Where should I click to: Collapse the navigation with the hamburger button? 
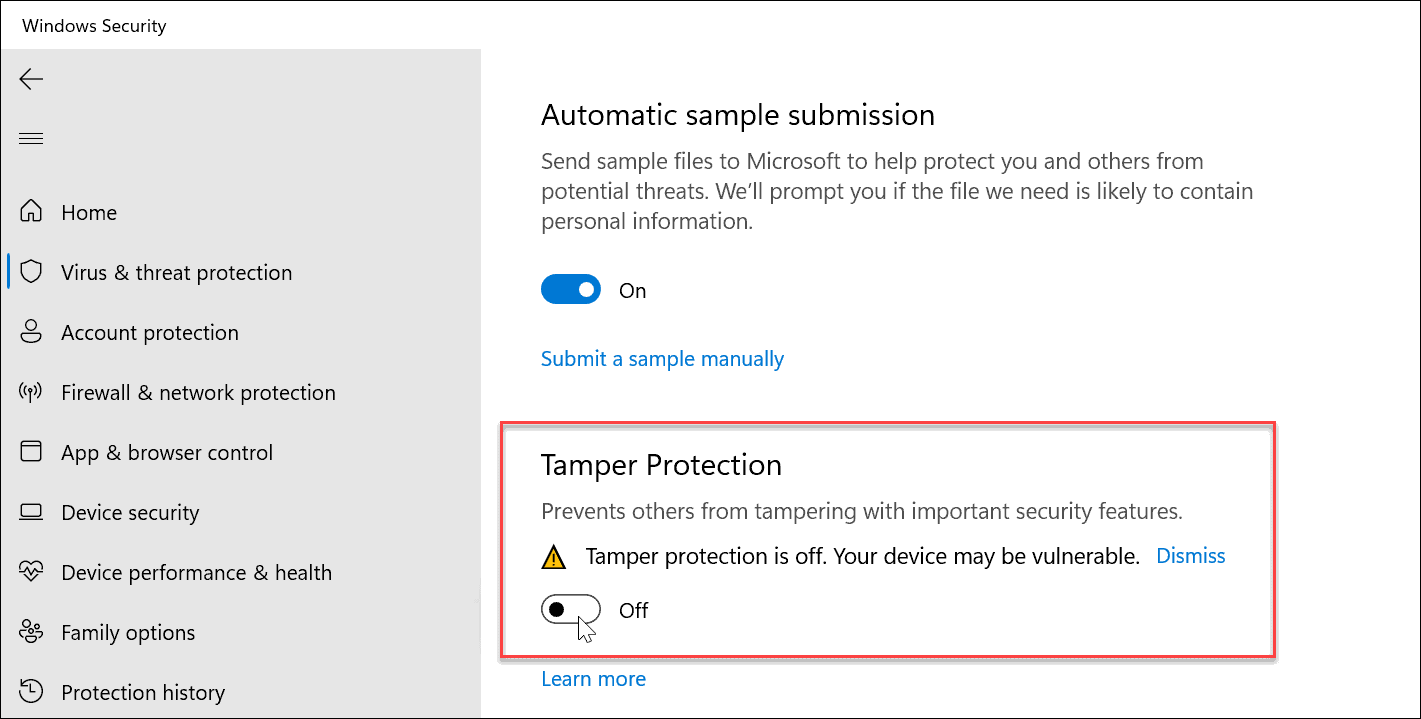[30, 137]
